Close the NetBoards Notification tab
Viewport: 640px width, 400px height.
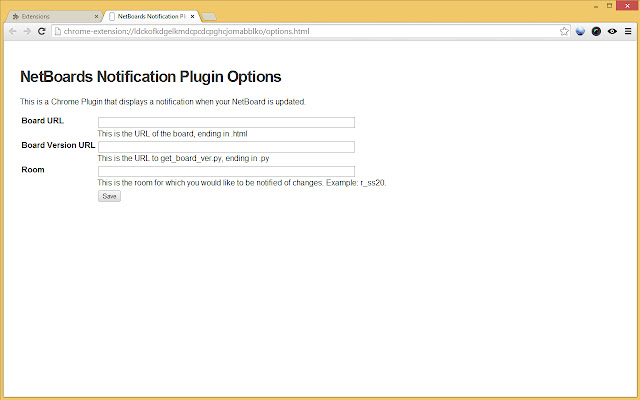pyautogui.click(x=192, y=17)
